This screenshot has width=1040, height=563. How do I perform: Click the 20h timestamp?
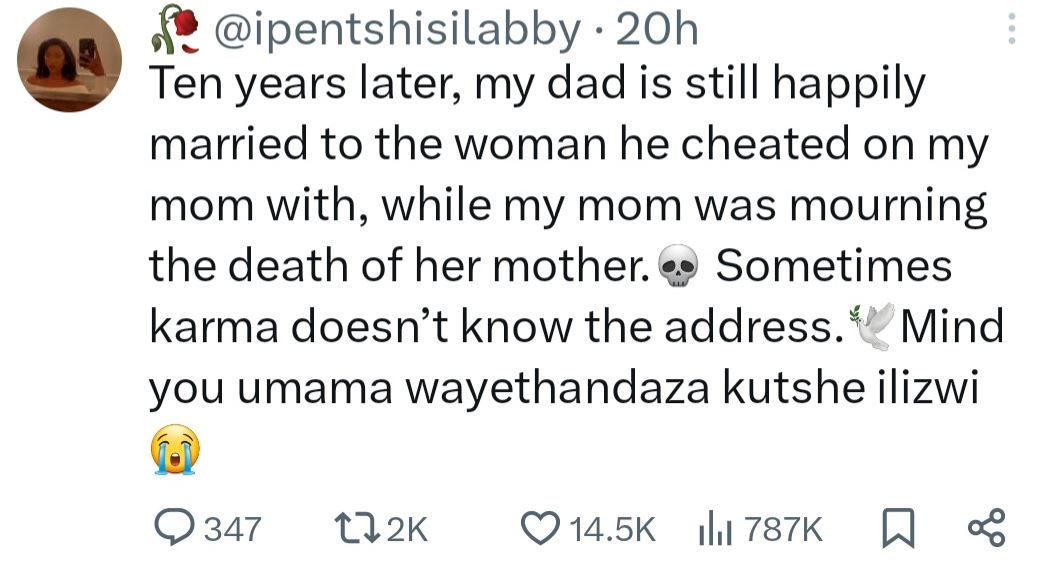657,32
